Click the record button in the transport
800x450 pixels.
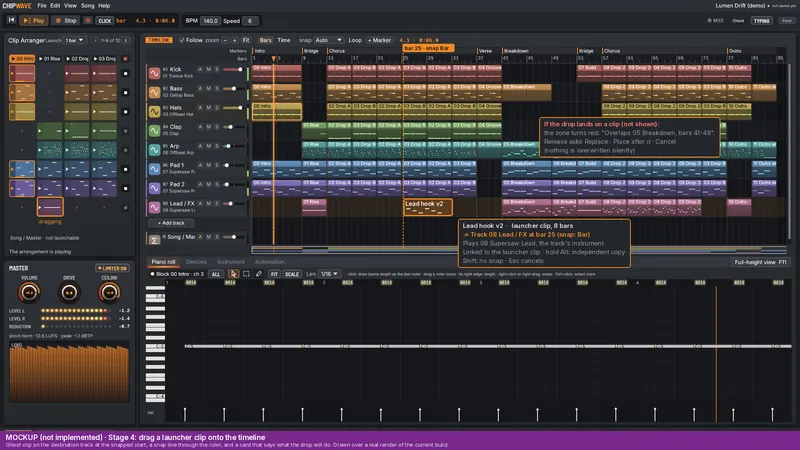88,21
